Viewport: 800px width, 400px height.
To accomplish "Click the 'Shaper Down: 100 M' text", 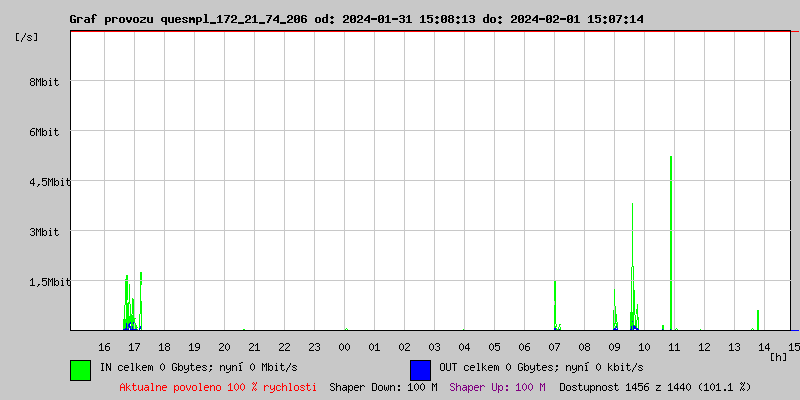I will pos(383,388).
